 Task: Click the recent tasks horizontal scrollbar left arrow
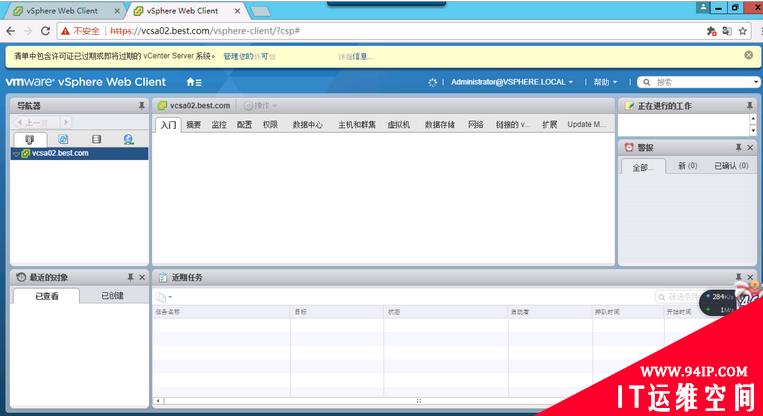pyautogui.click(x=158, y=401)
